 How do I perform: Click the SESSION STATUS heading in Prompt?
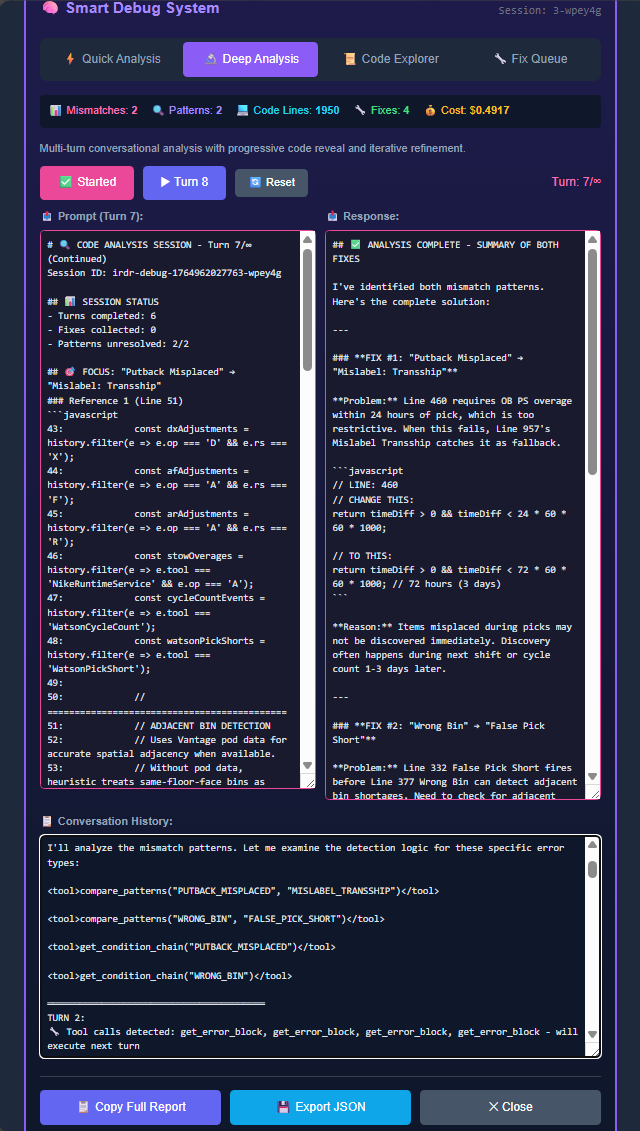coord(102,302)
